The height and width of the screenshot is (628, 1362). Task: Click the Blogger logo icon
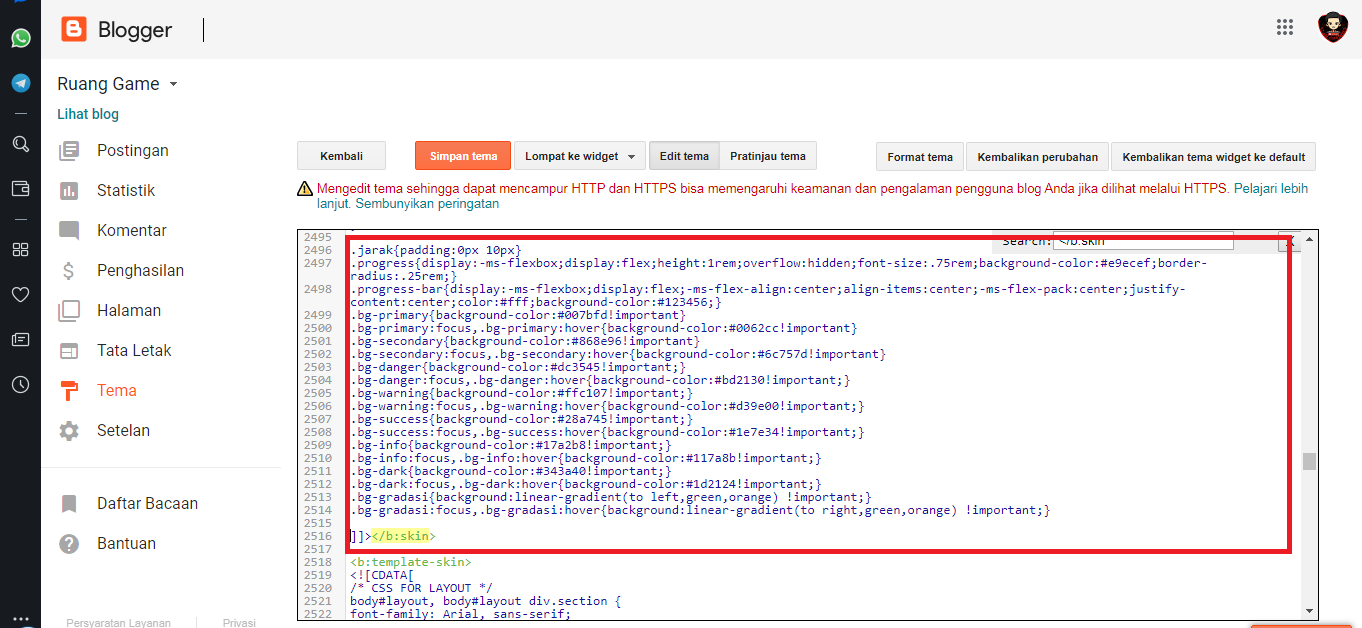(x=74, y=30)
